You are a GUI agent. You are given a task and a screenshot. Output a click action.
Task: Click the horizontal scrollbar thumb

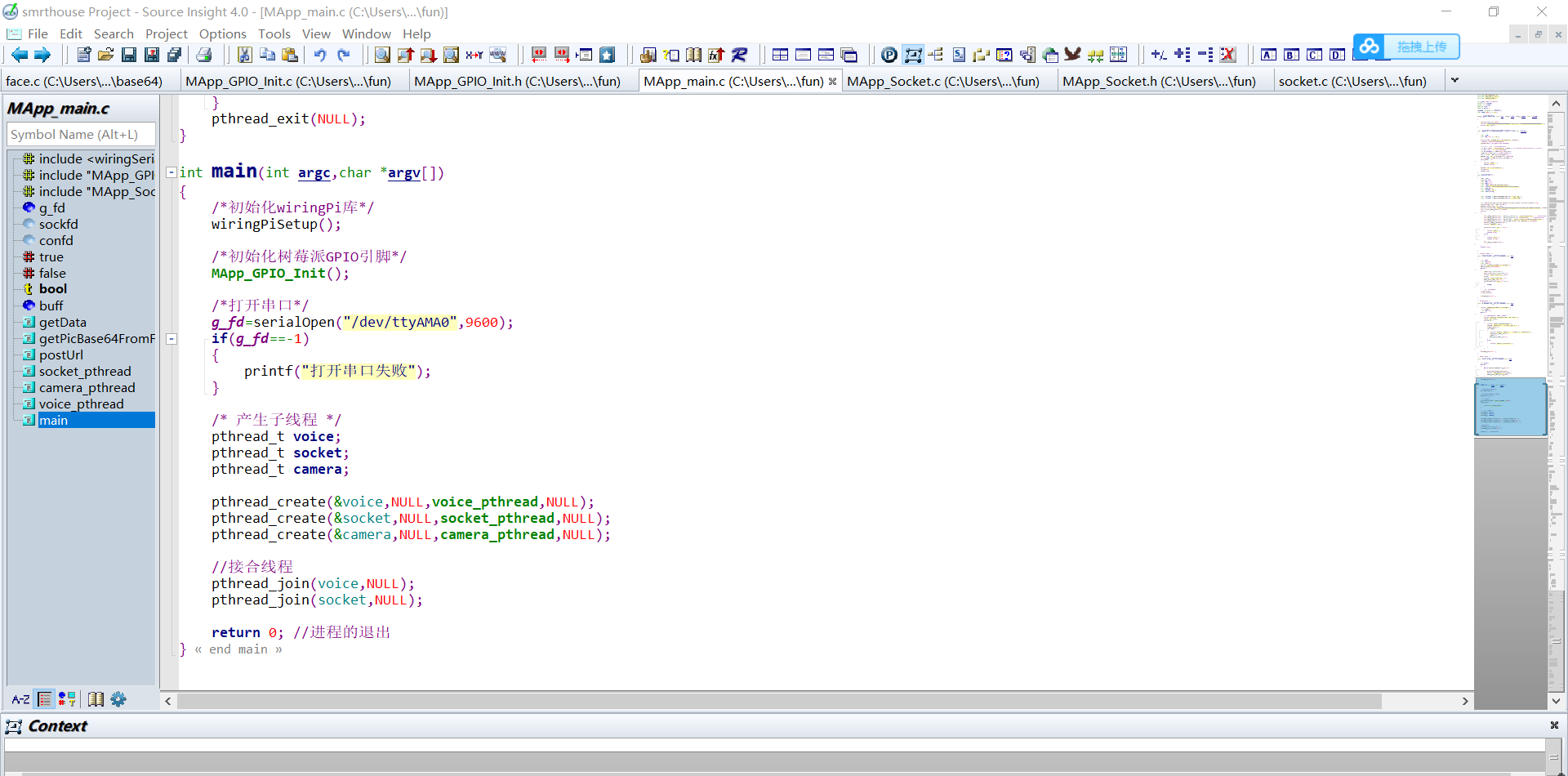click(779, 701)
